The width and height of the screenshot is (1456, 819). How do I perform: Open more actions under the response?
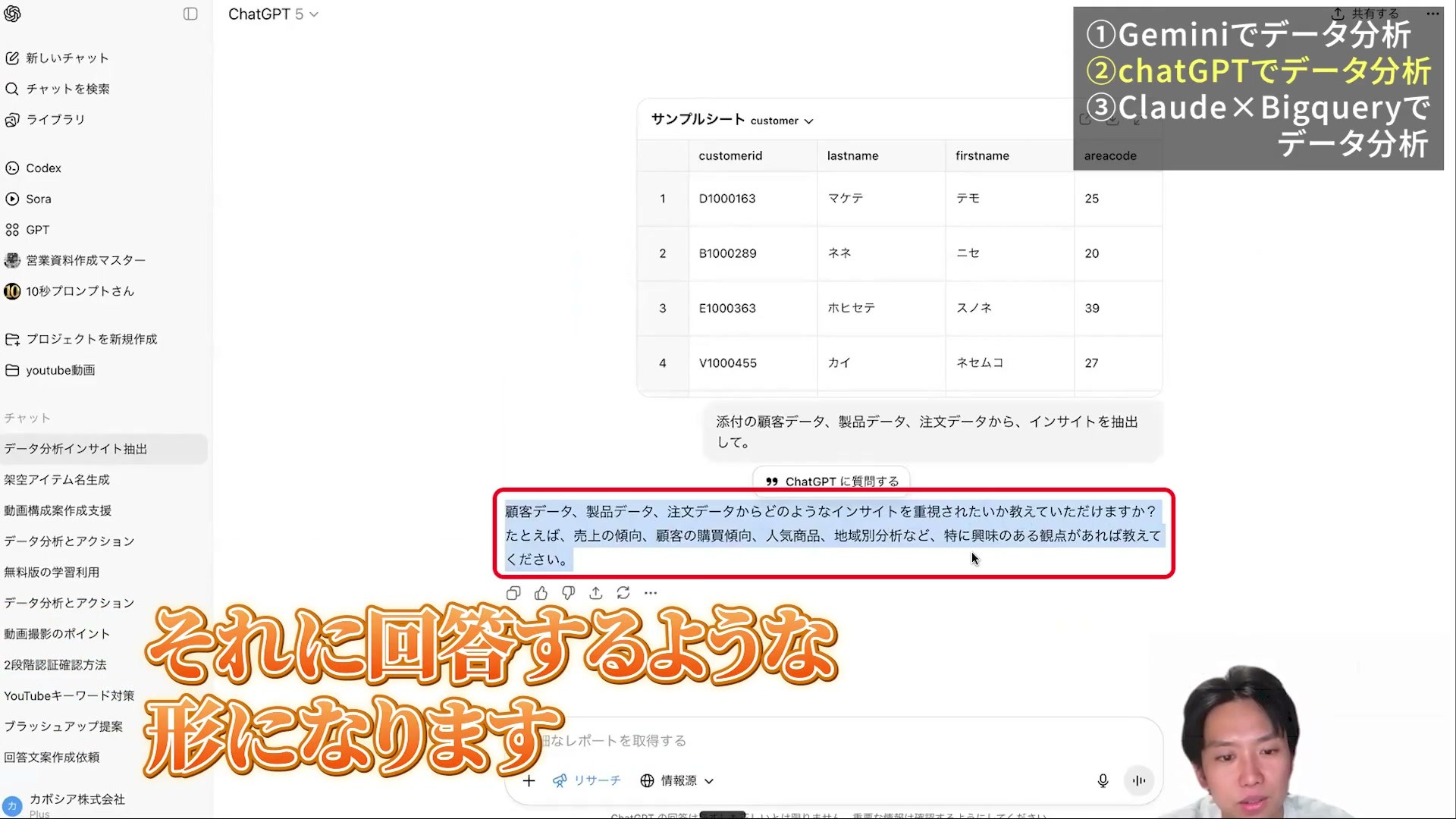click(x=651, y=593)
